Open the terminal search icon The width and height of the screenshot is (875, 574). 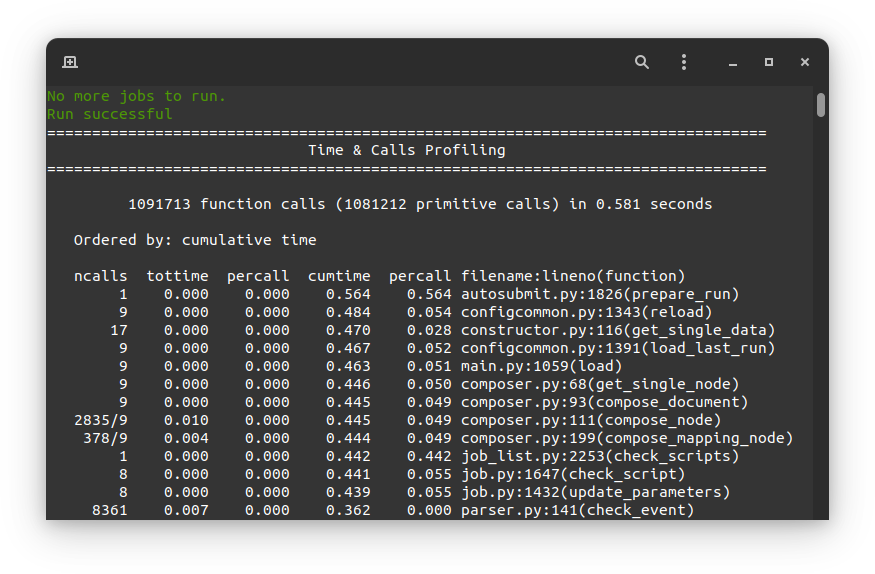pyautogui.click(x=642, y=62)
